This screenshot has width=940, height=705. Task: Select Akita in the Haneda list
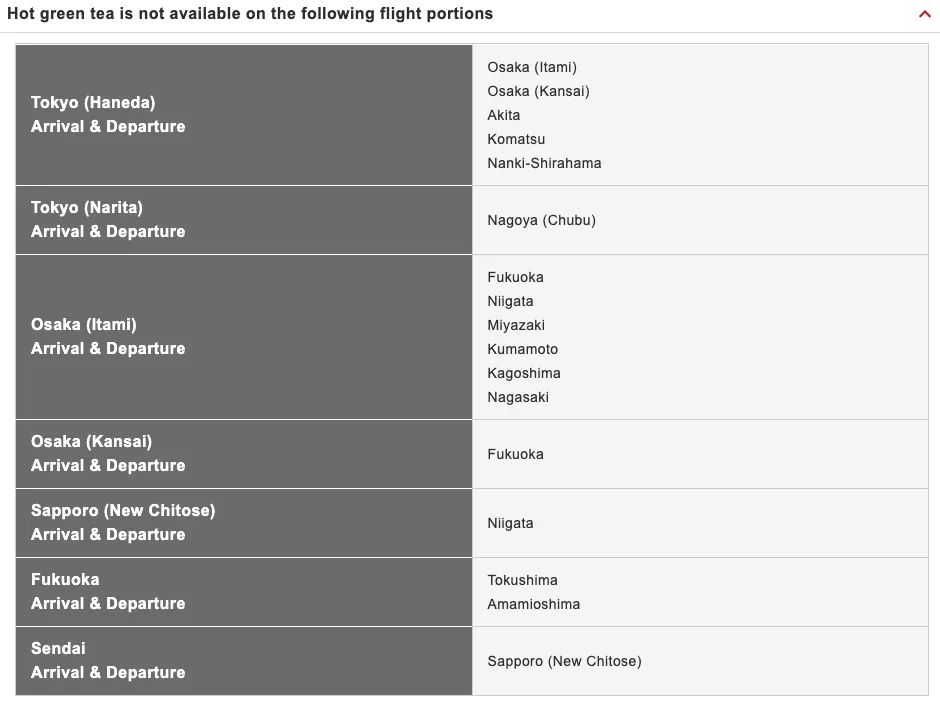click(504, 115)
